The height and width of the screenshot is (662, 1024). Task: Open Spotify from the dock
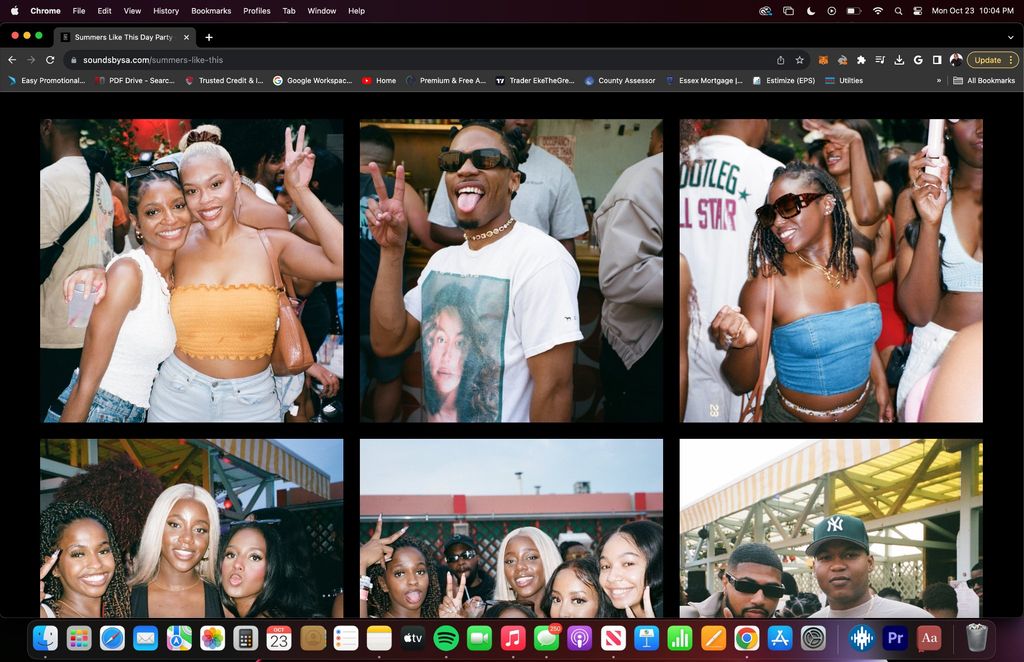point(446,638)
